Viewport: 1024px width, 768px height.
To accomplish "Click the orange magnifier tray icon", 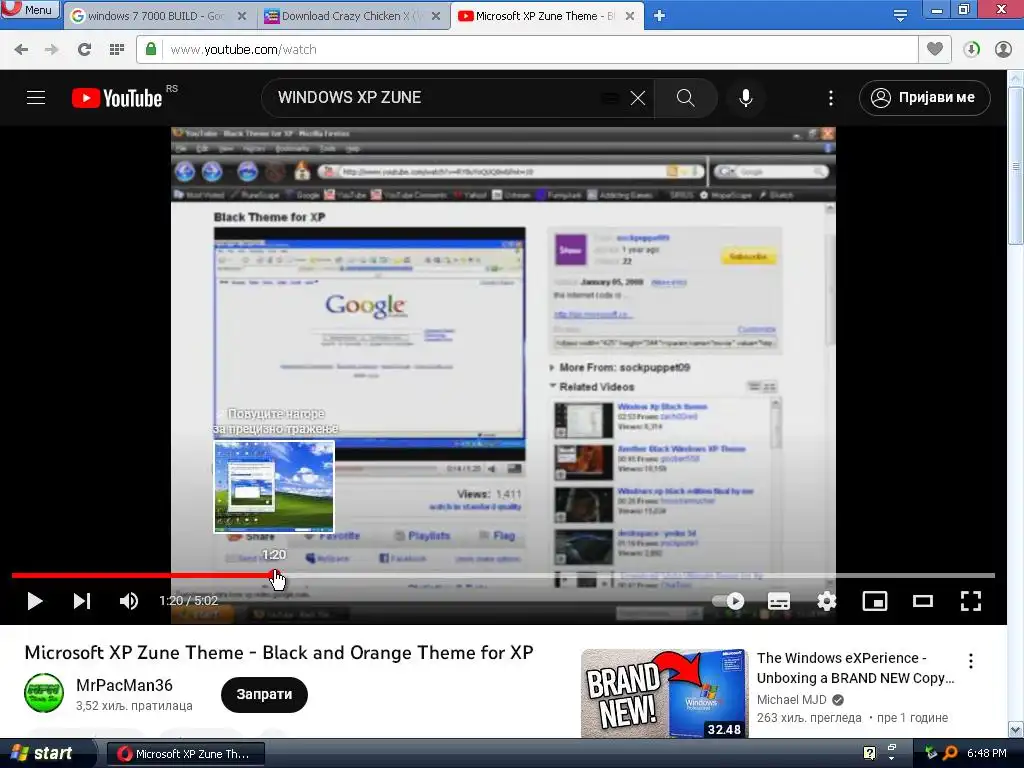I will tap(950, 753).
